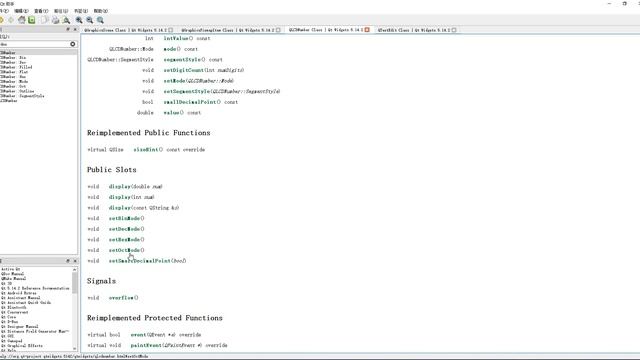Open Qt Assistant Manual in contents
Screen dimensions: 640x360
coord(21,298)
